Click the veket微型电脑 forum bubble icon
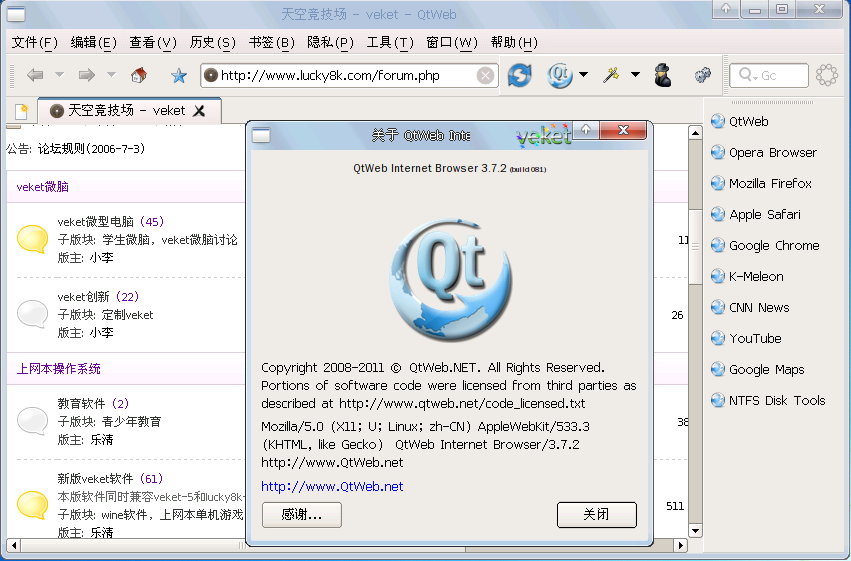The height and width of the screenshot is (561, 851). click(33, 239)
